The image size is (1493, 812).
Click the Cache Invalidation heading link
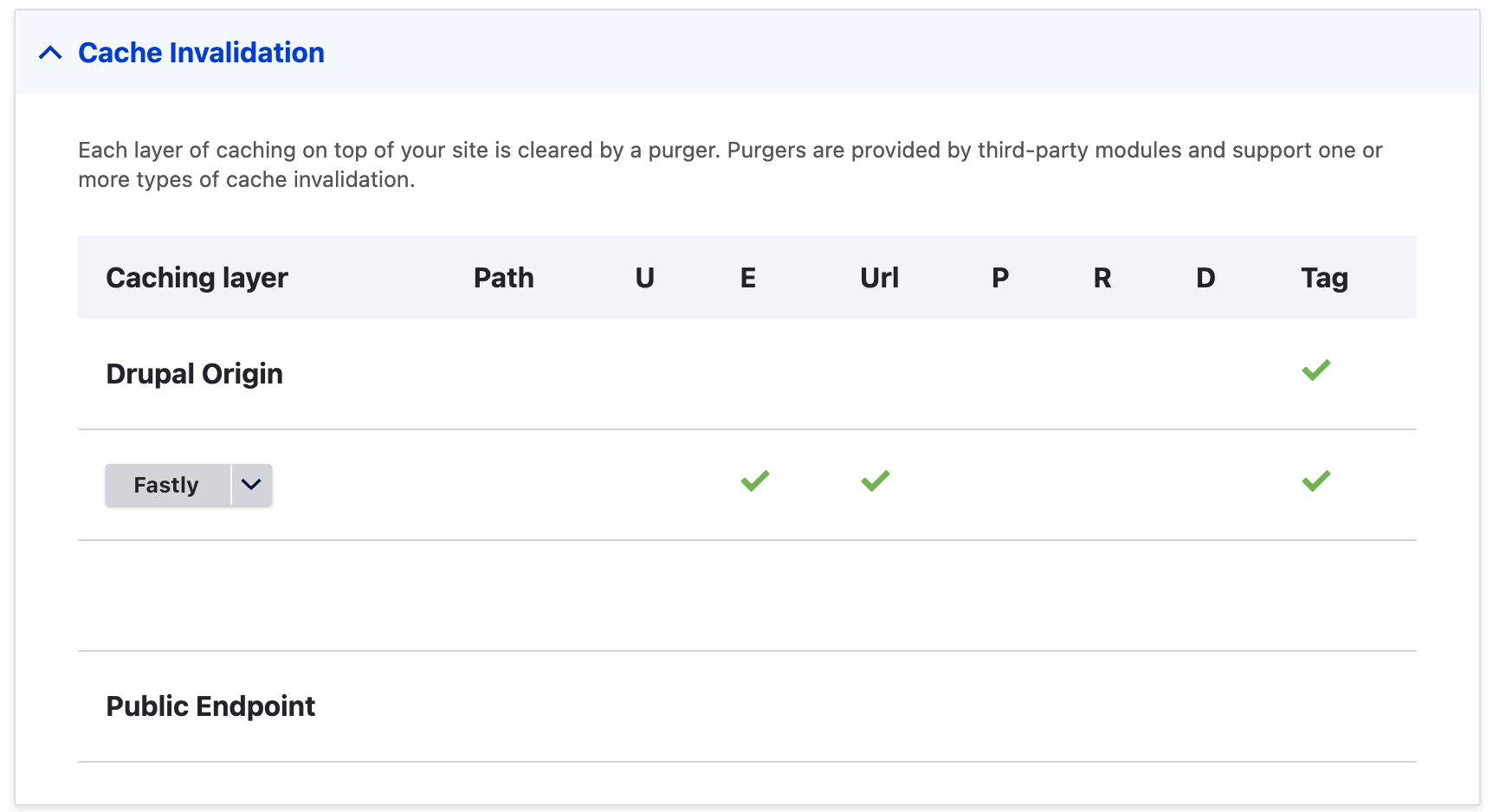tap(201, 54)
